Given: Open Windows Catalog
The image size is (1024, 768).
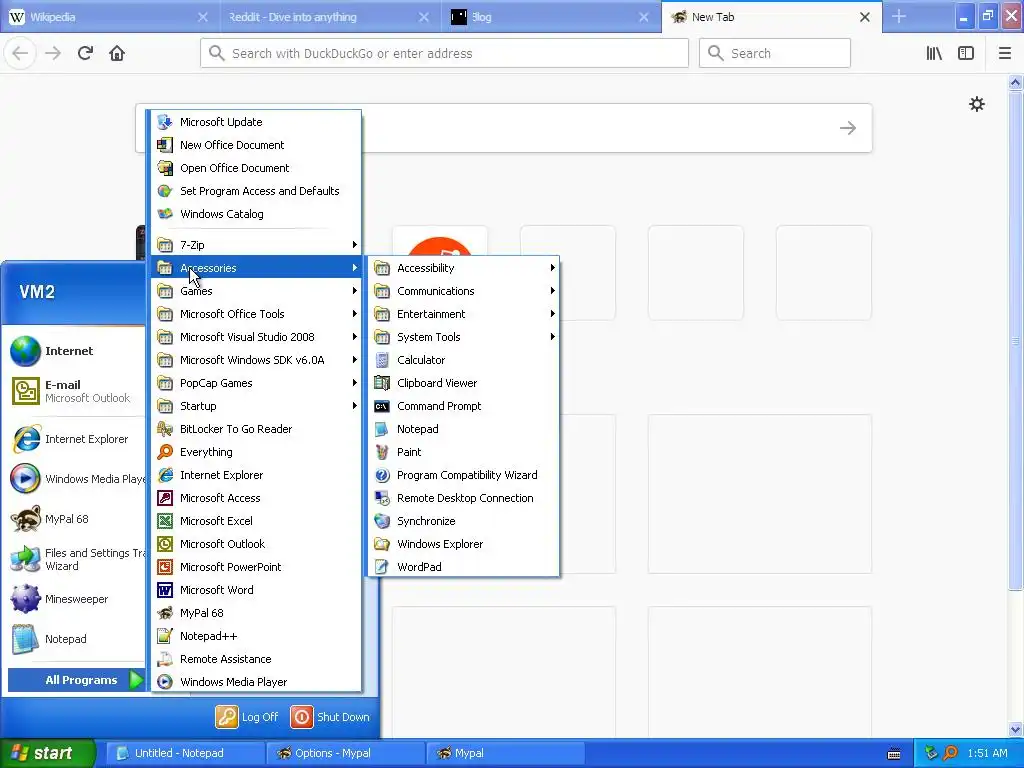Looking at the screenshot, I should pyautogui.click(x=256, y=214).
